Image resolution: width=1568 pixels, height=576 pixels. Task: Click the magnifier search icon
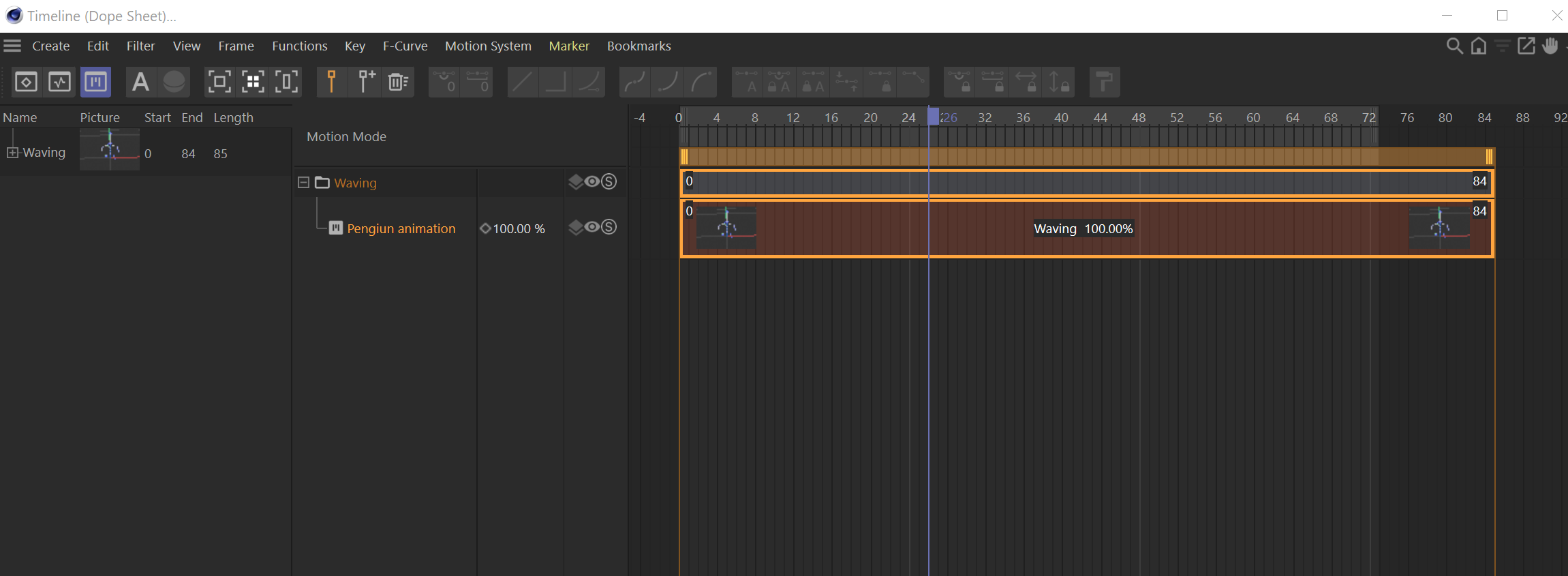point(1454,46)
